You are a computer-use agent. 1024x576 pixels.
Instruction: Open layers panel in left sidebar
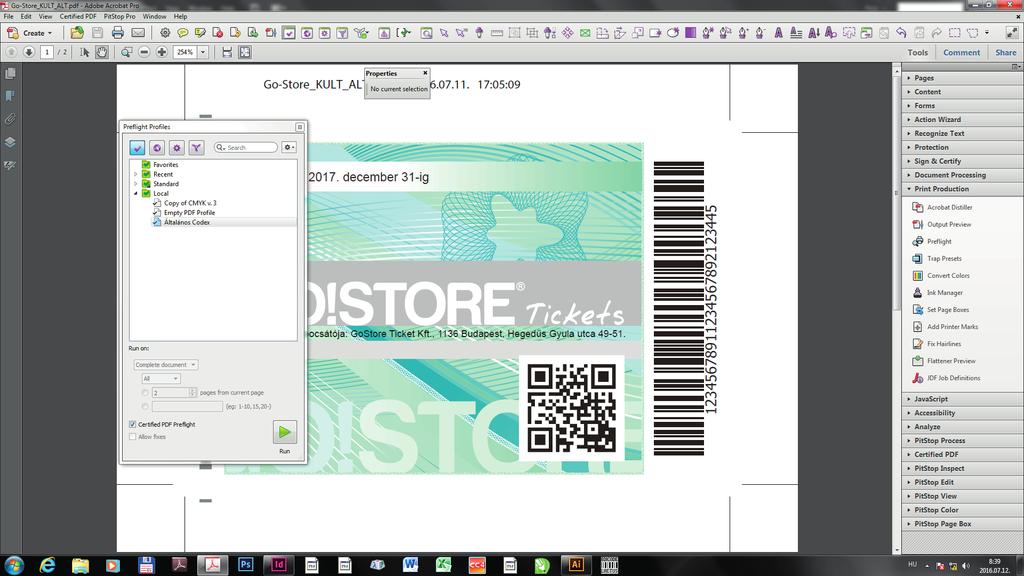coord(10,142)
